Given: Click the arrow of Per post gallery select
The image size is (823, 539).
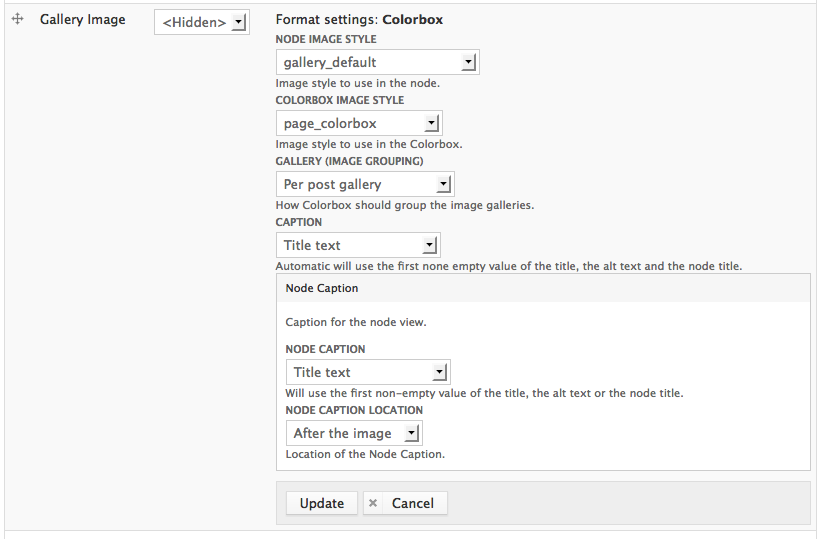Looking at the screenshot, I should [443, 184].
